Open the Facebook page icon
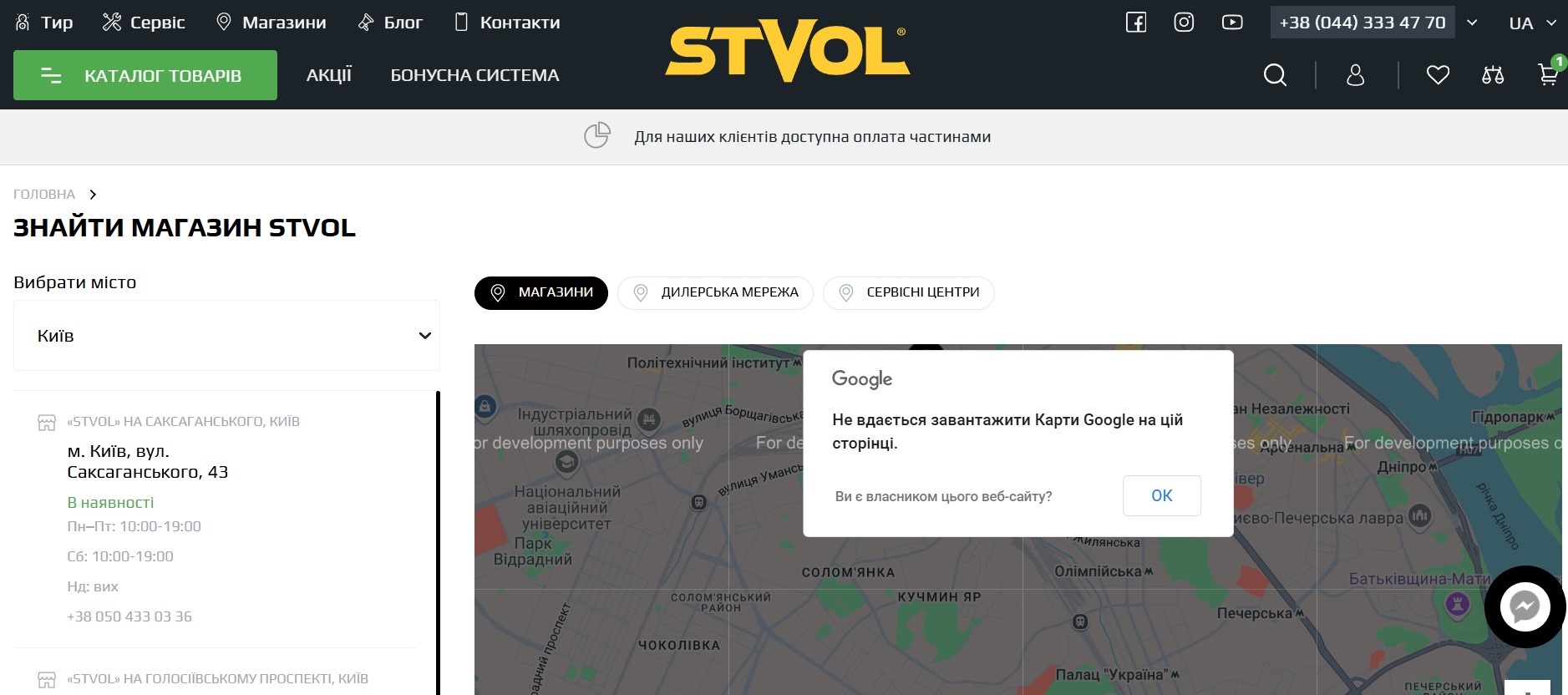This screenshot has width=1568, height=695. (x=1136, y=23)
